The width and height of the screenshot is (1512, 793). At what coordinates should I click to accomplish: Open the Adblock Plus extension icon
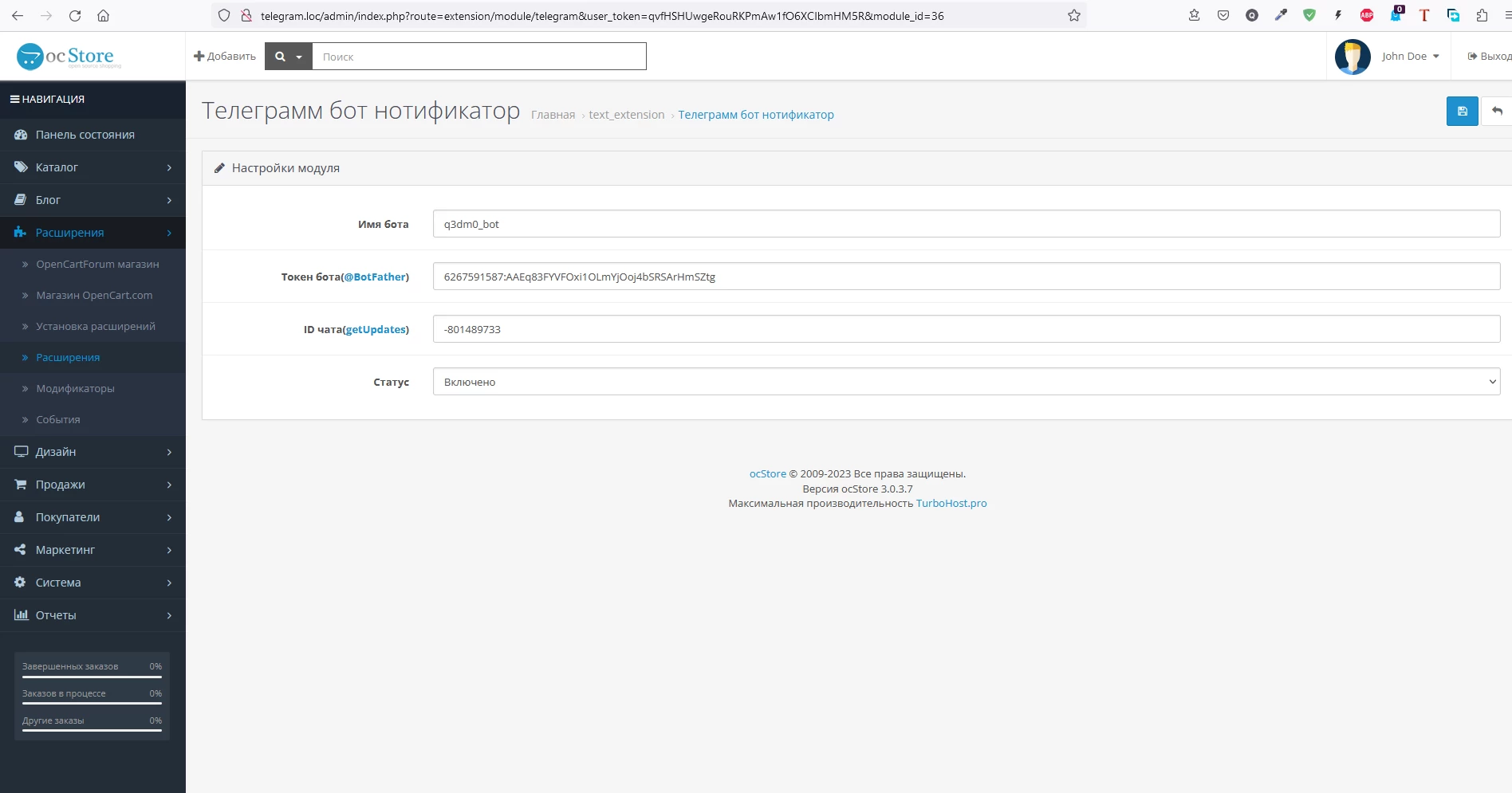tap(1367, 15)
